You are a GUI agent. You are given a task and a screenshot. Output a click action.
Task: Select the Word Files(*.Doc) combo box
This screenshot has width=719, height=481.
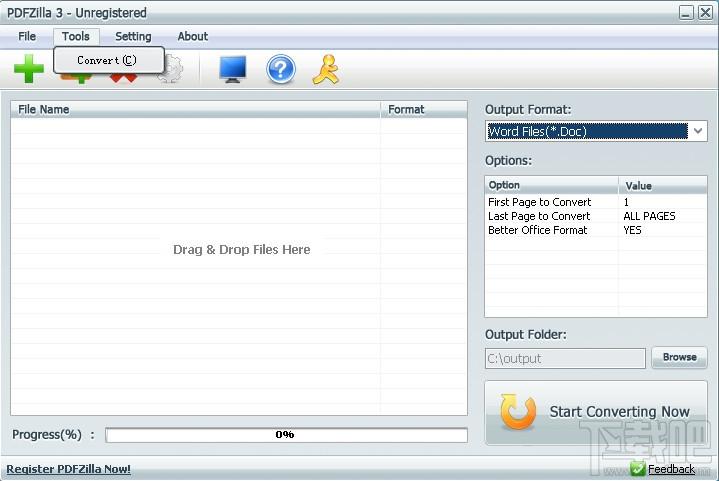[596, 131]
